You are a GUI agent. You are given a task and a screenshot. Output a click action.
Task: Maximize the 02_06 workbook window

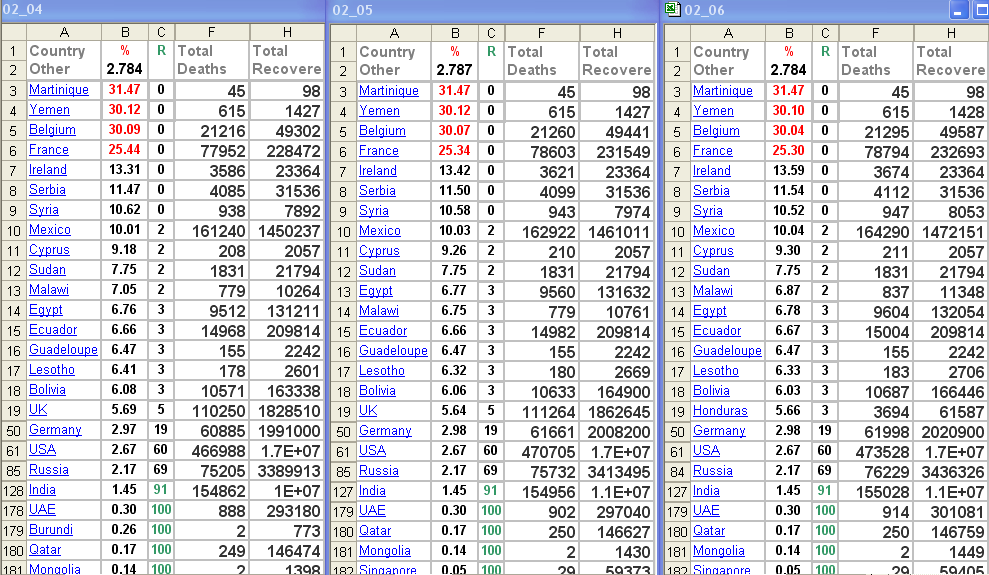pos(979,10)
